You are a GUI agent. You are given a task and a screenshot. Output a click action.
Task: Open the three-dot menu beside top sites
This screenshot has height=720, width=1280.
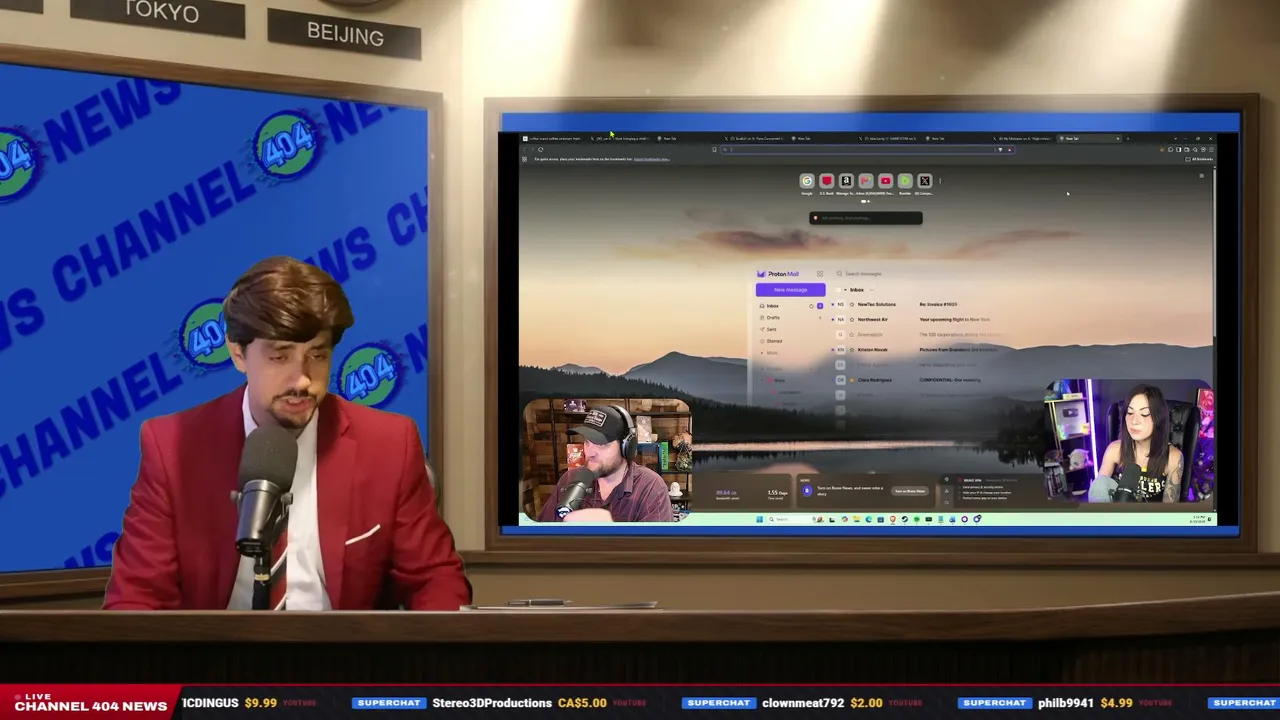pos(940,181)
